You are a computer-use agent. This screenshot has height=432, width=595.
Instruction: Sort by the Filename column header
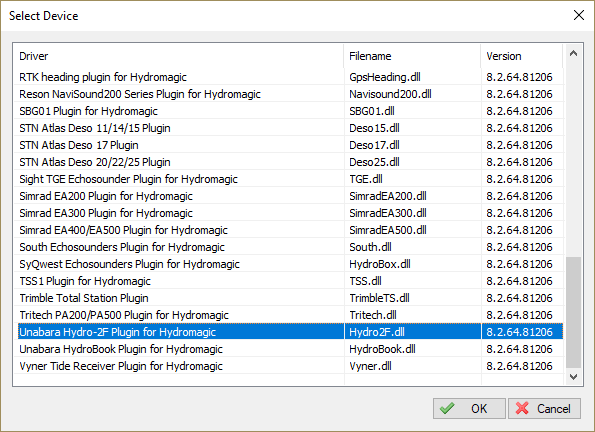coord(412,56)
